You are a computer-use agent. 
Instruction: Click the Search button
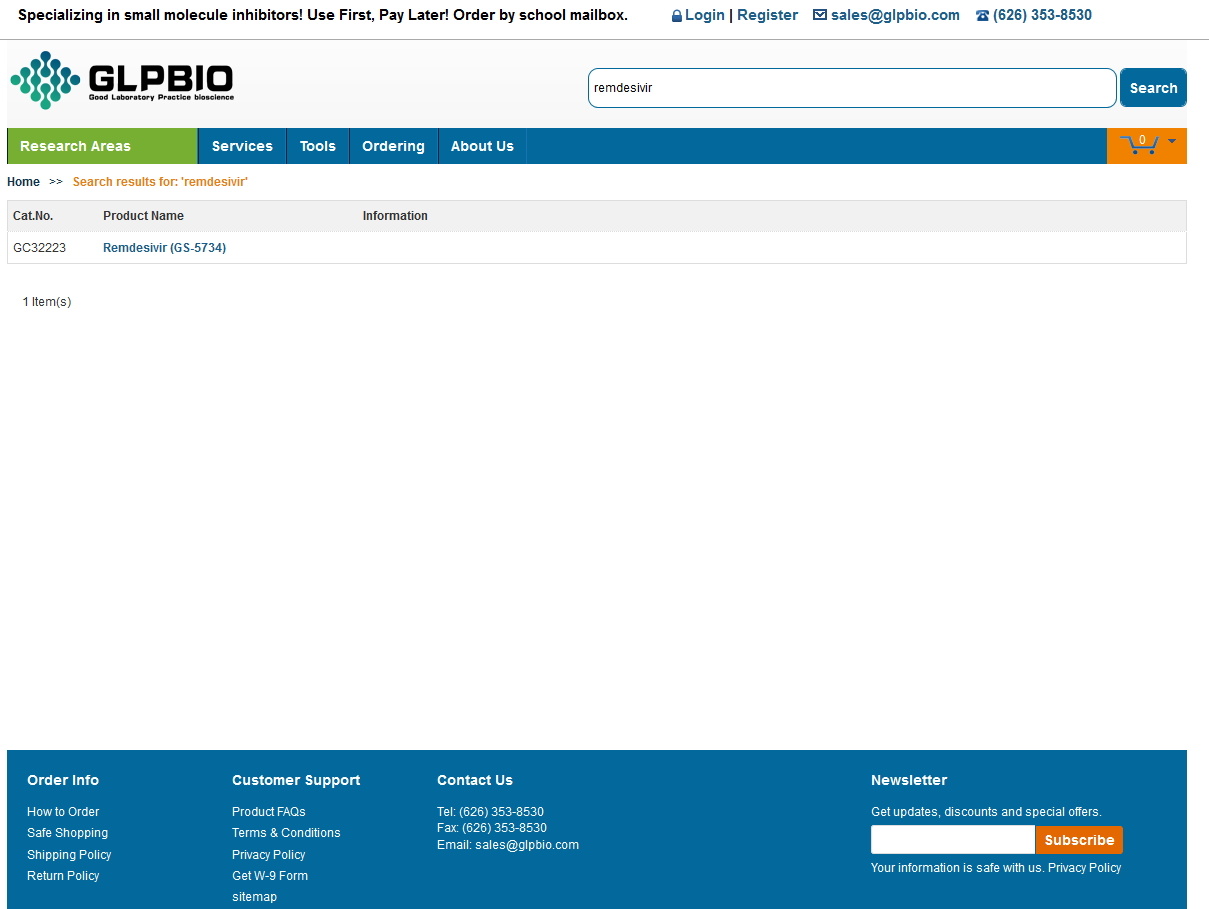pos(1153,88)
